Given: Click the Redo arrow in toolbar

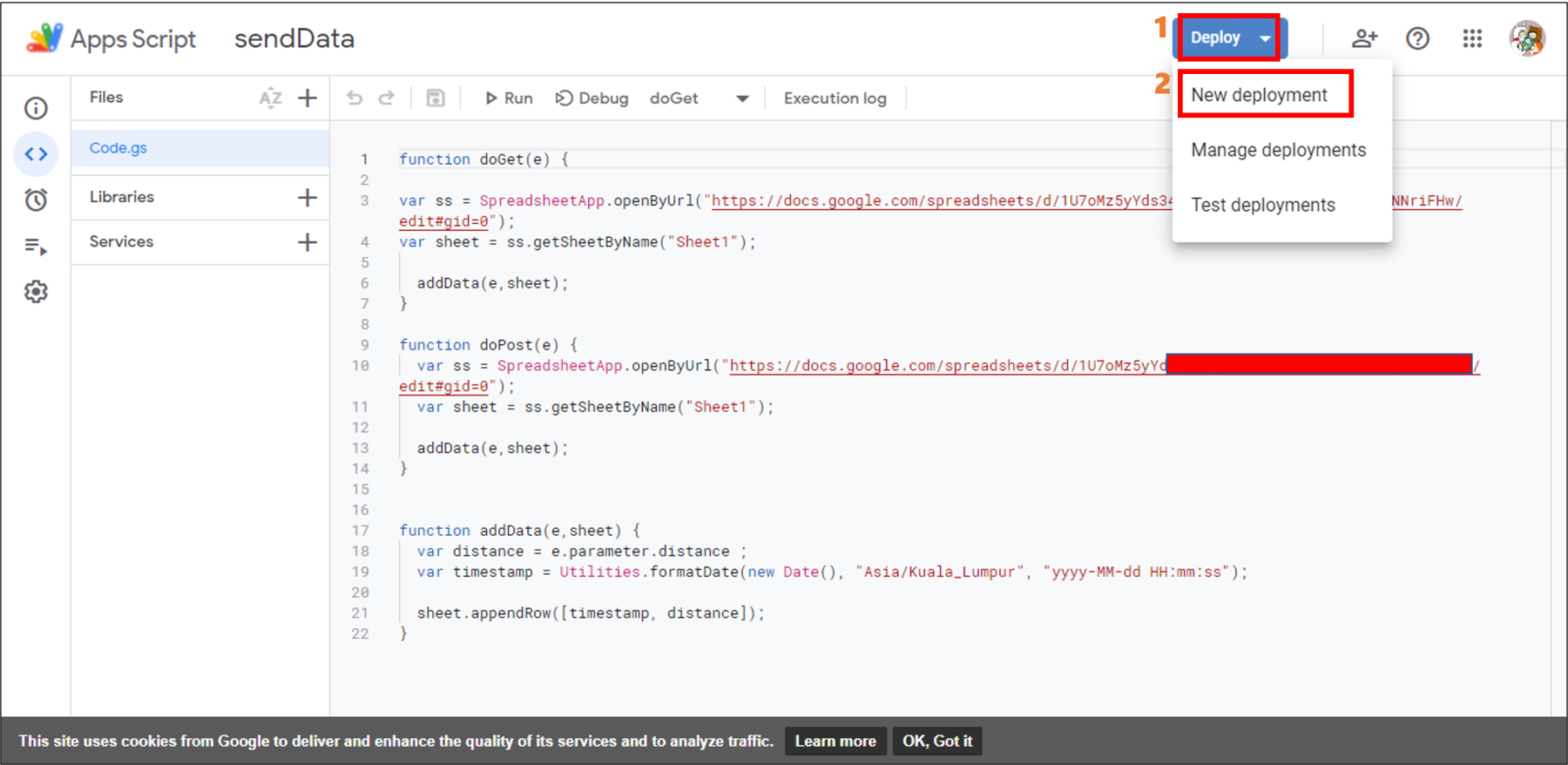Looking at the screenshot, I should pos(387,98).
